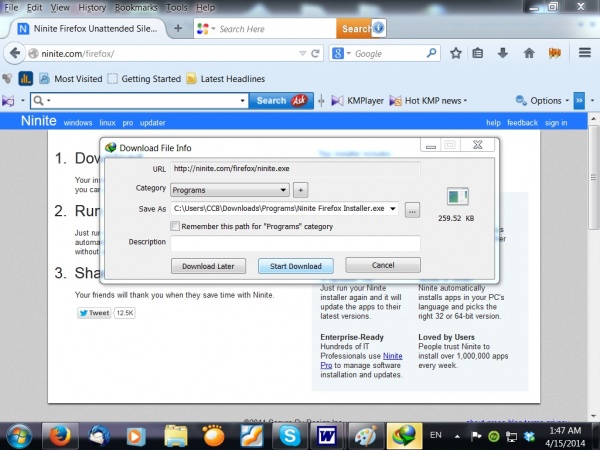
Task: Open Most Visited bookmarks folder
Action: coord(71,79)
